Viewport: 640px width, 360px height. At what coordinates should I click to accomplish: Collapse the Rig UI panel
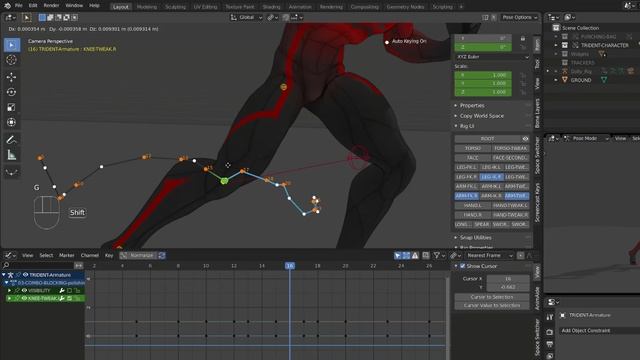(x=467, y=126)
